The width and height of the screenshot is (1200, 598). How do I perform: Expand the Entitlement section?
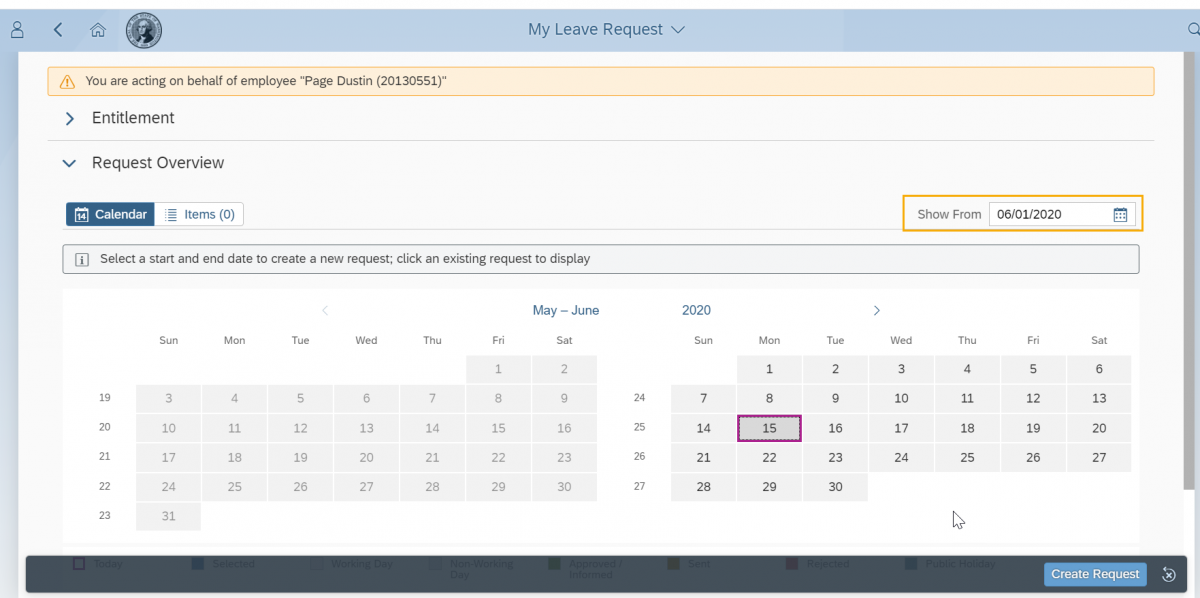point(70,118)
